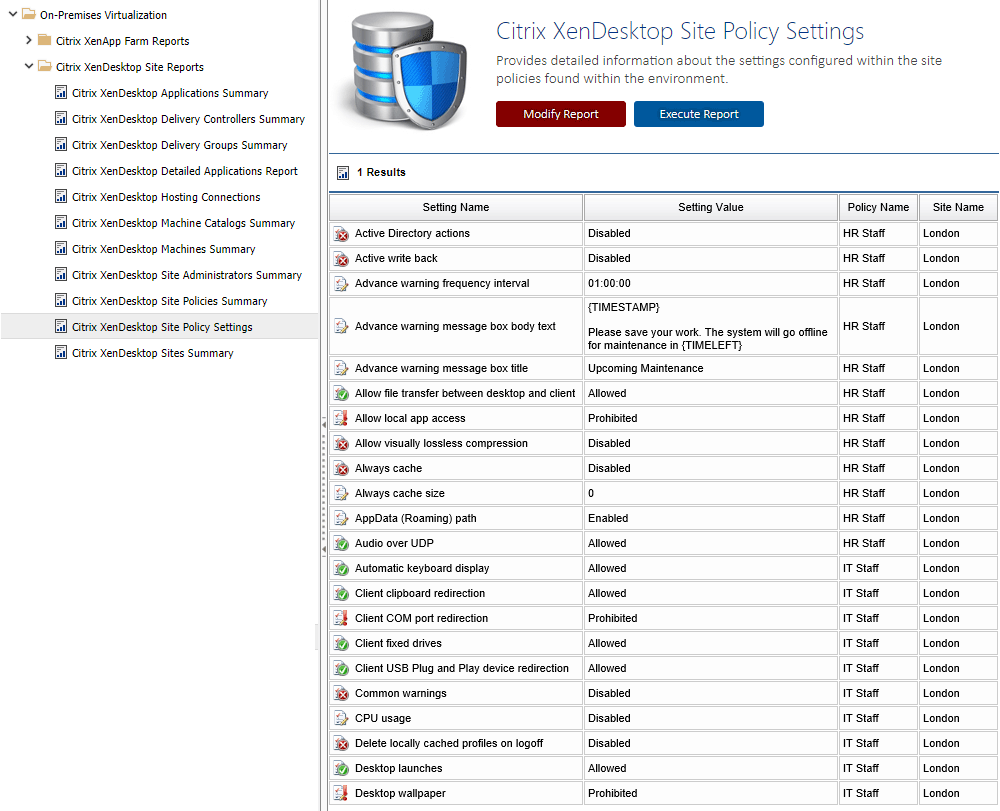Click the 1 Results label
This screenshot has height=811, width=1000.
pos(381,172)
